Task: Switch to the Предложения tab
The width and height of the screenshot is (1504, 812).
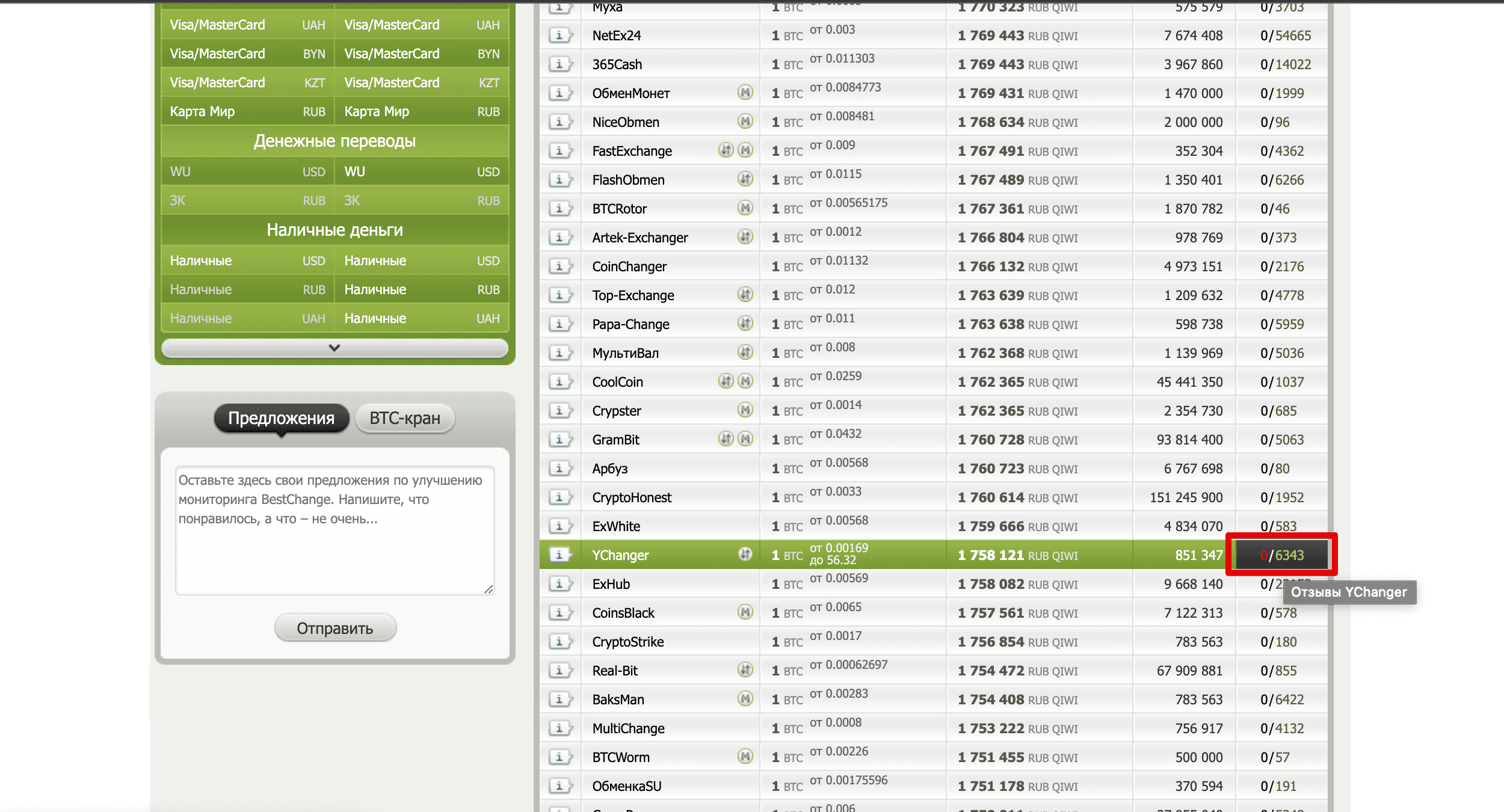Action: coord(281,418)
